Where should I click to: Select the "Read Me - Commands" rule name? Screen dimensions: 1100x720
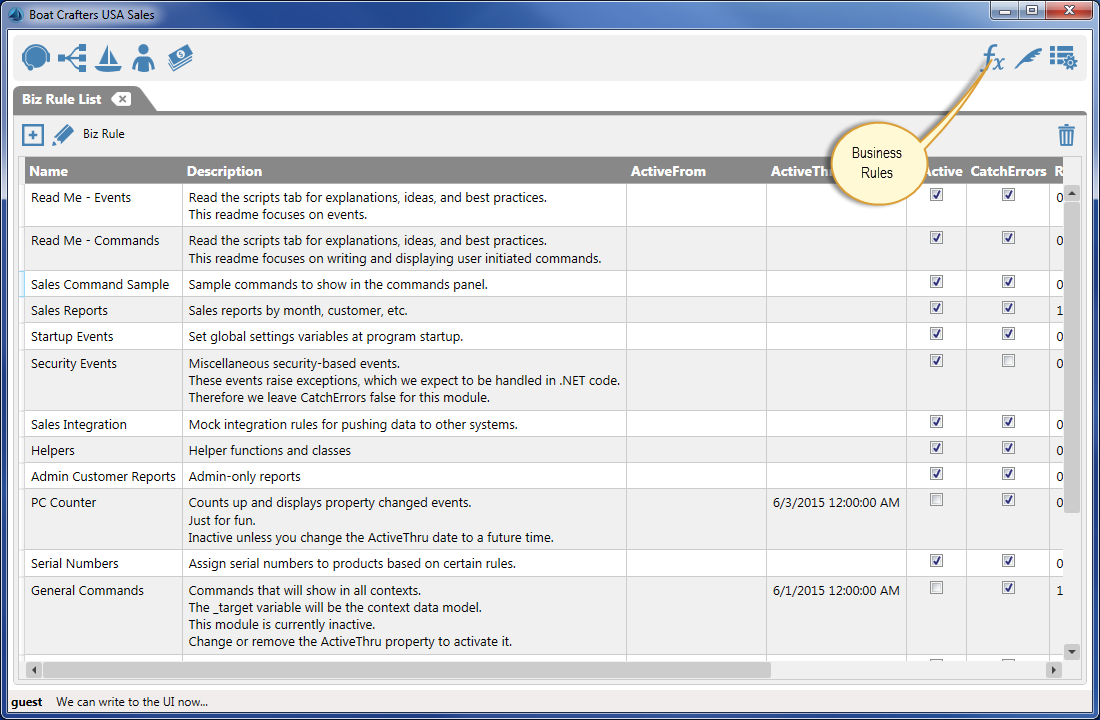95,241
